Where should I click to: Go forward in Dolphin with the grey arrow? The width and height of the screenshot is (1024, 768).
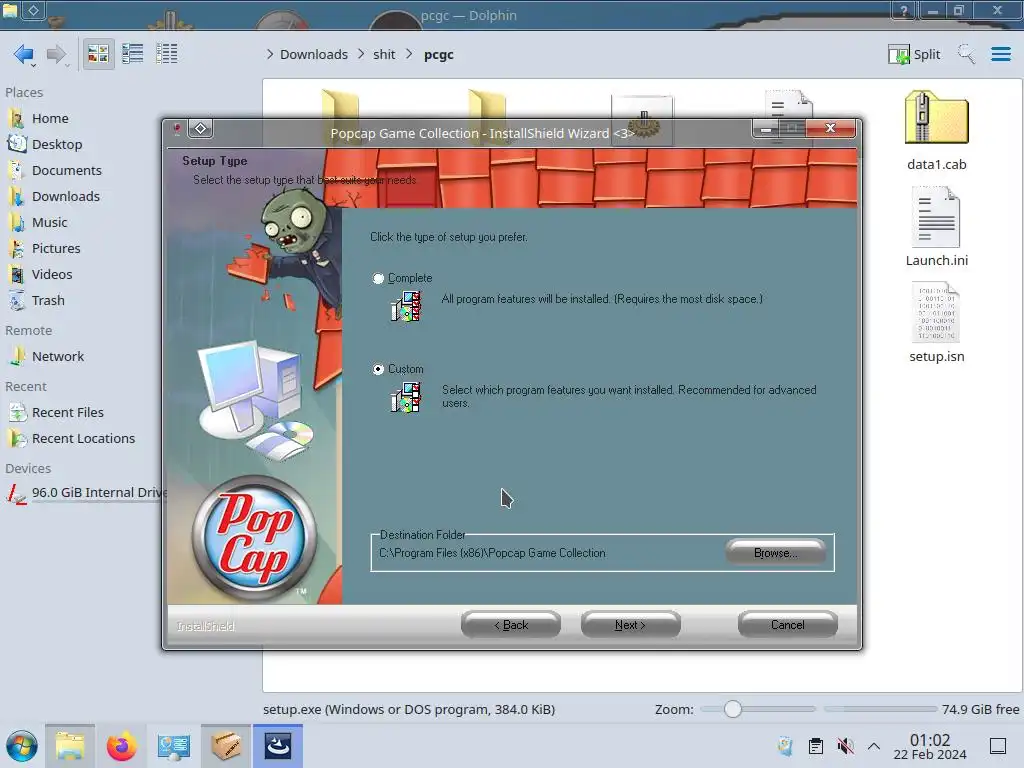click(57, 54)
